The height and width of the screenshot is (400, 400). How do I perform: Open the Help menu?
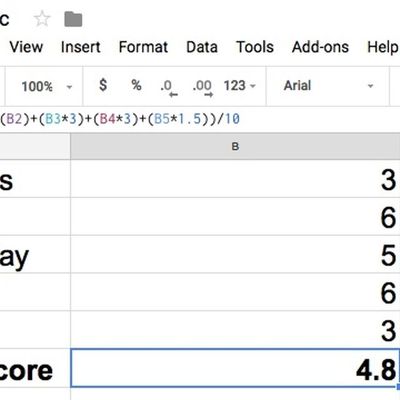(383, 47)
